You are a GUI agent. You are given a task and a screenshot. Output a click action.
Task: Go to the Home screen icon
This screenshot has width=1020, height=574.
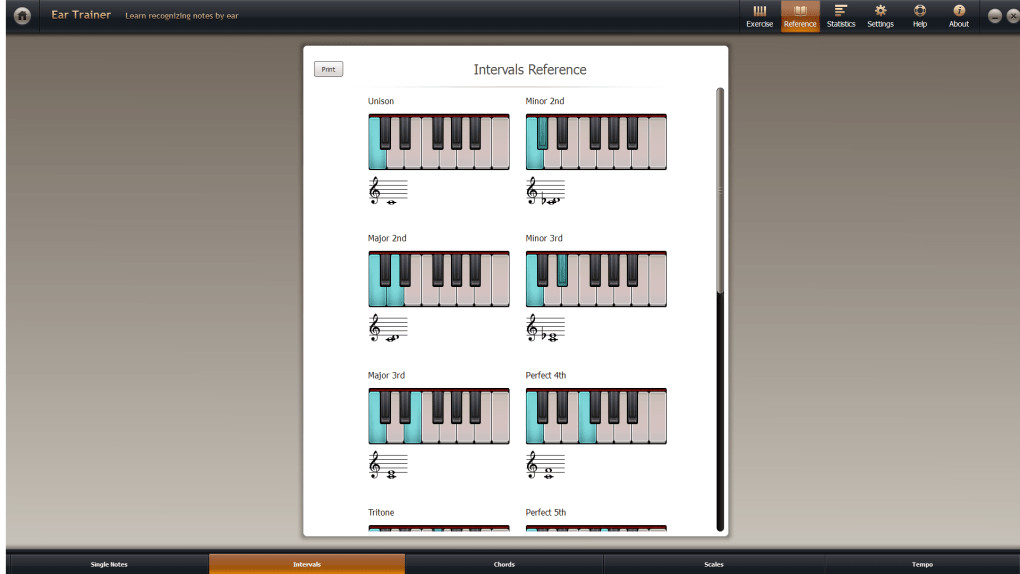(x=22, y=15)
